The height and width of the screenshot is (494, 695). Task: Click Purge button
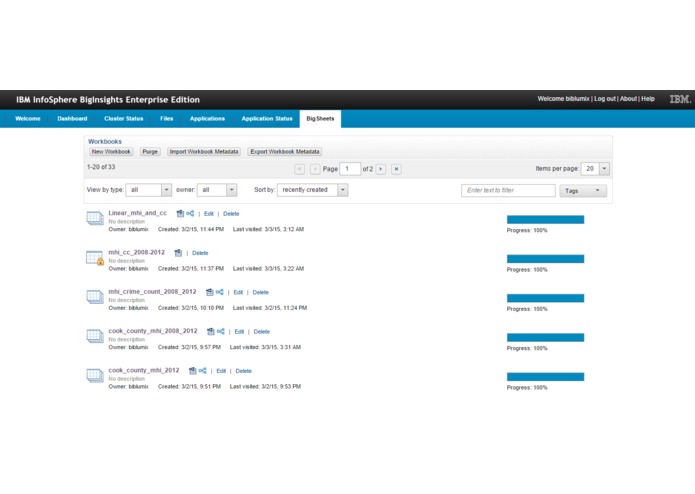[x=150, y=152]
